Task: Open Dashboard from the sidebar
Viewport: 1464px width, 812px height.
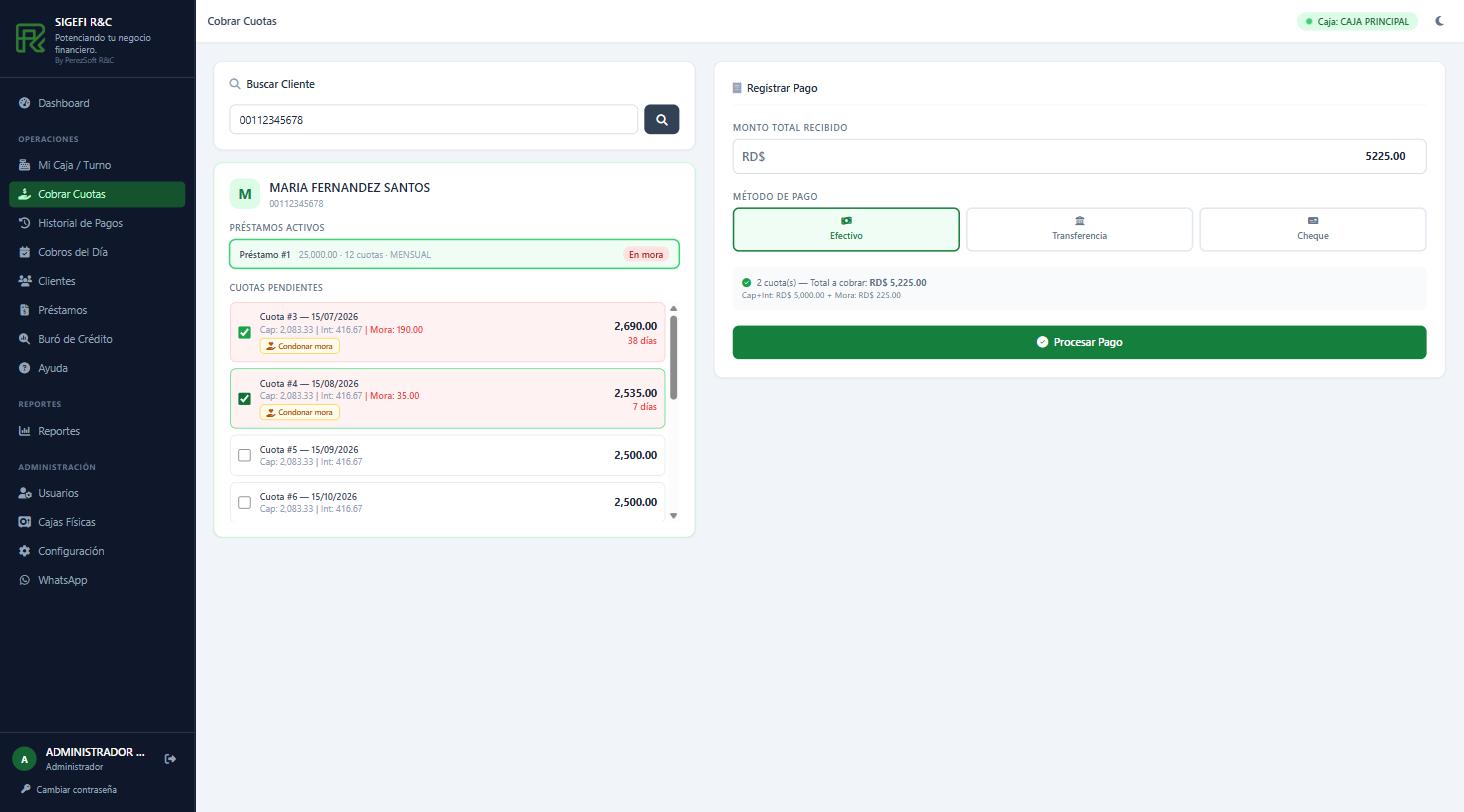Action: tap(97, 103)
